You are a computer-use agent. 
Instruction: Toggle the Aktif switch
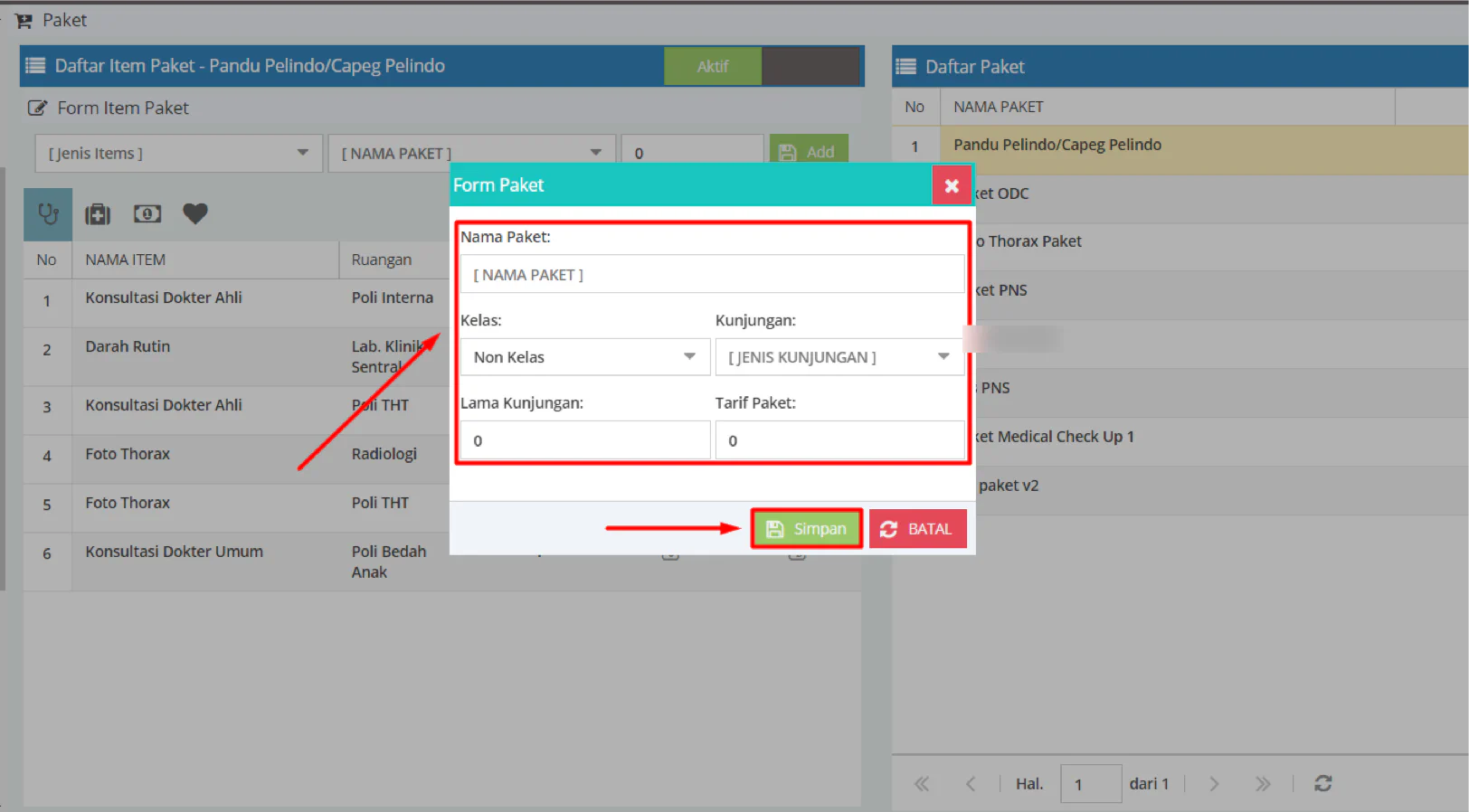click(762, 66)
